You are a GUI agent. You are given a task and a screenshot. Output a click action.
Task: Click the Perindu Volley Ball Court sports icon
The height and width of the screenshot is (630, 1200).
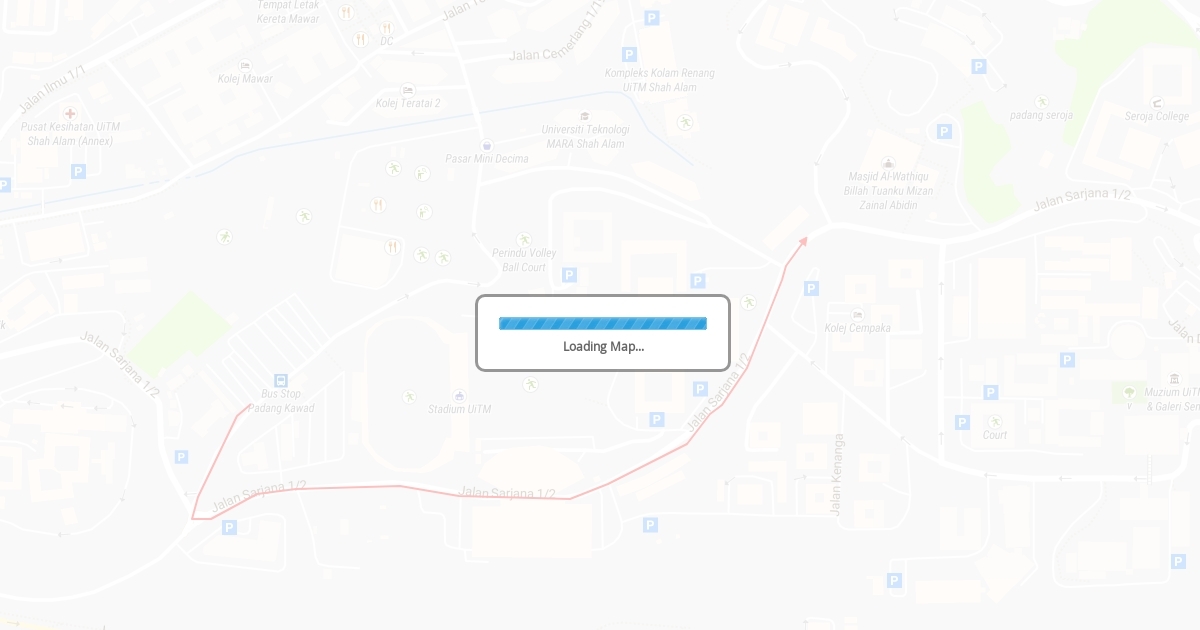tap(524, 240)
